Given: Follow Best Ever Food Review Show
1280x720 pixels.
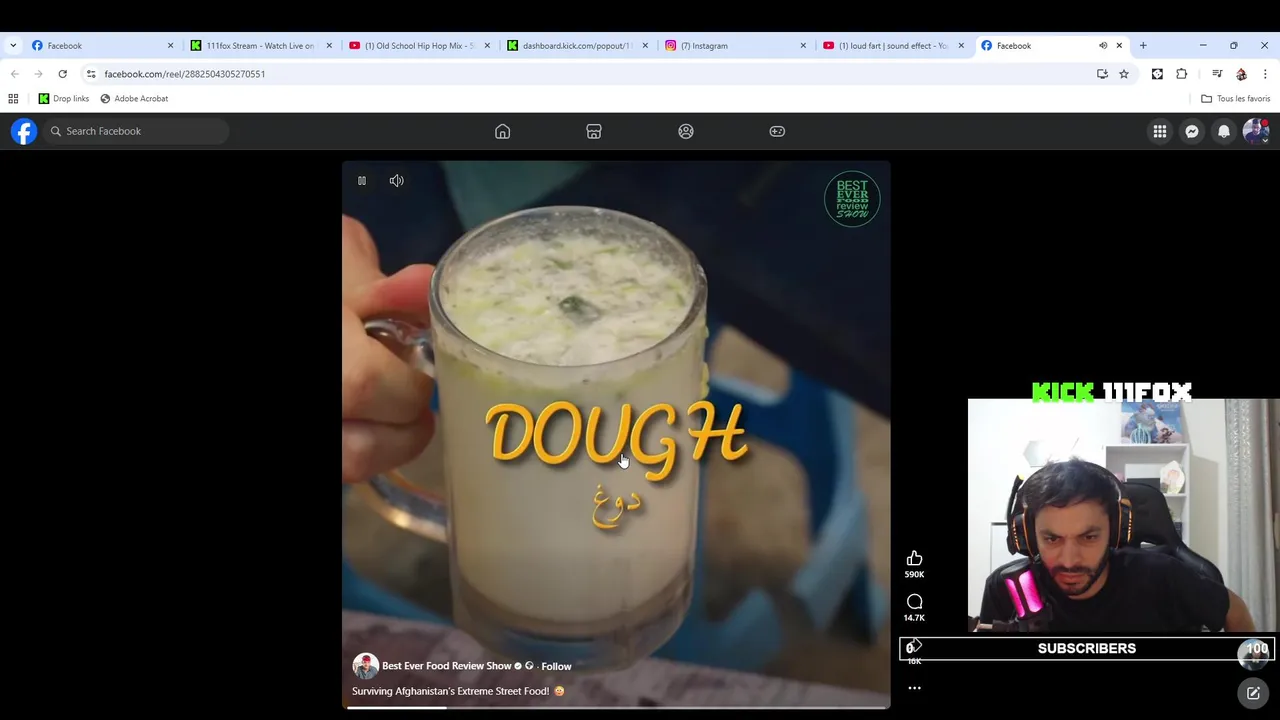Looking at the screenshot, I should (x=556, y=666).
